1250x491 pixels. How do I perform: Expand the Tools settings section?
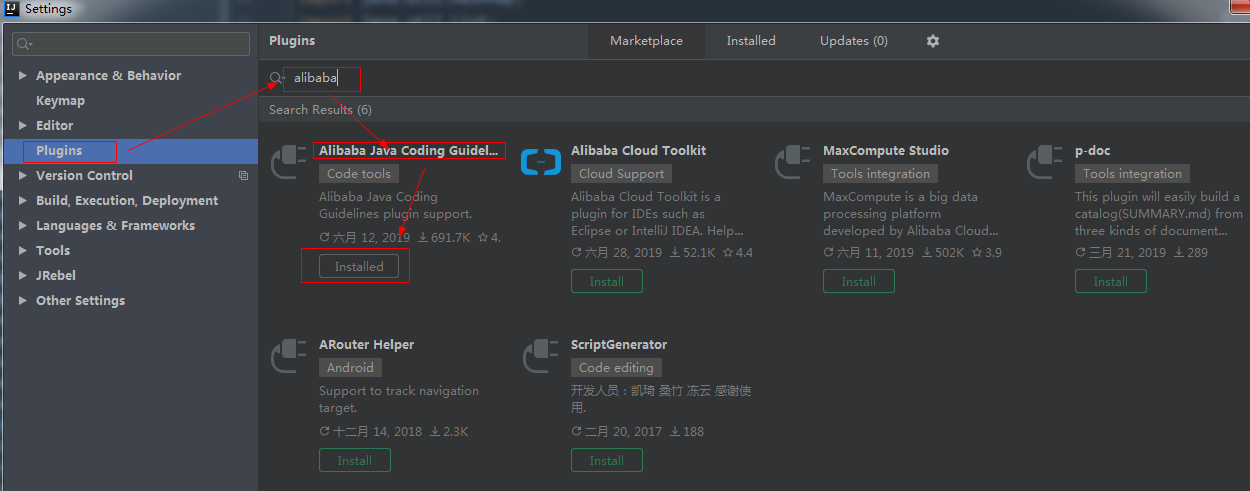[23, 251]
